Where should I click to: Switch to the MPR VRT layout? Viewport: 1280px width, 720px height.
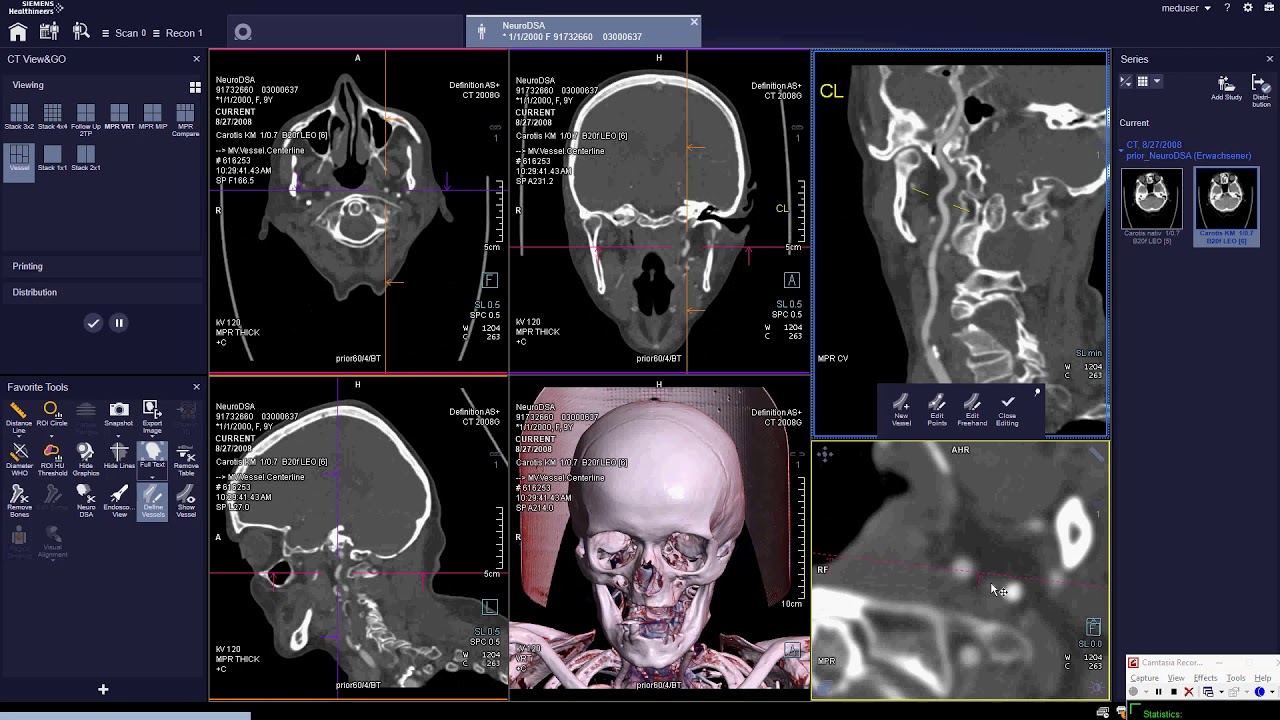119,118
